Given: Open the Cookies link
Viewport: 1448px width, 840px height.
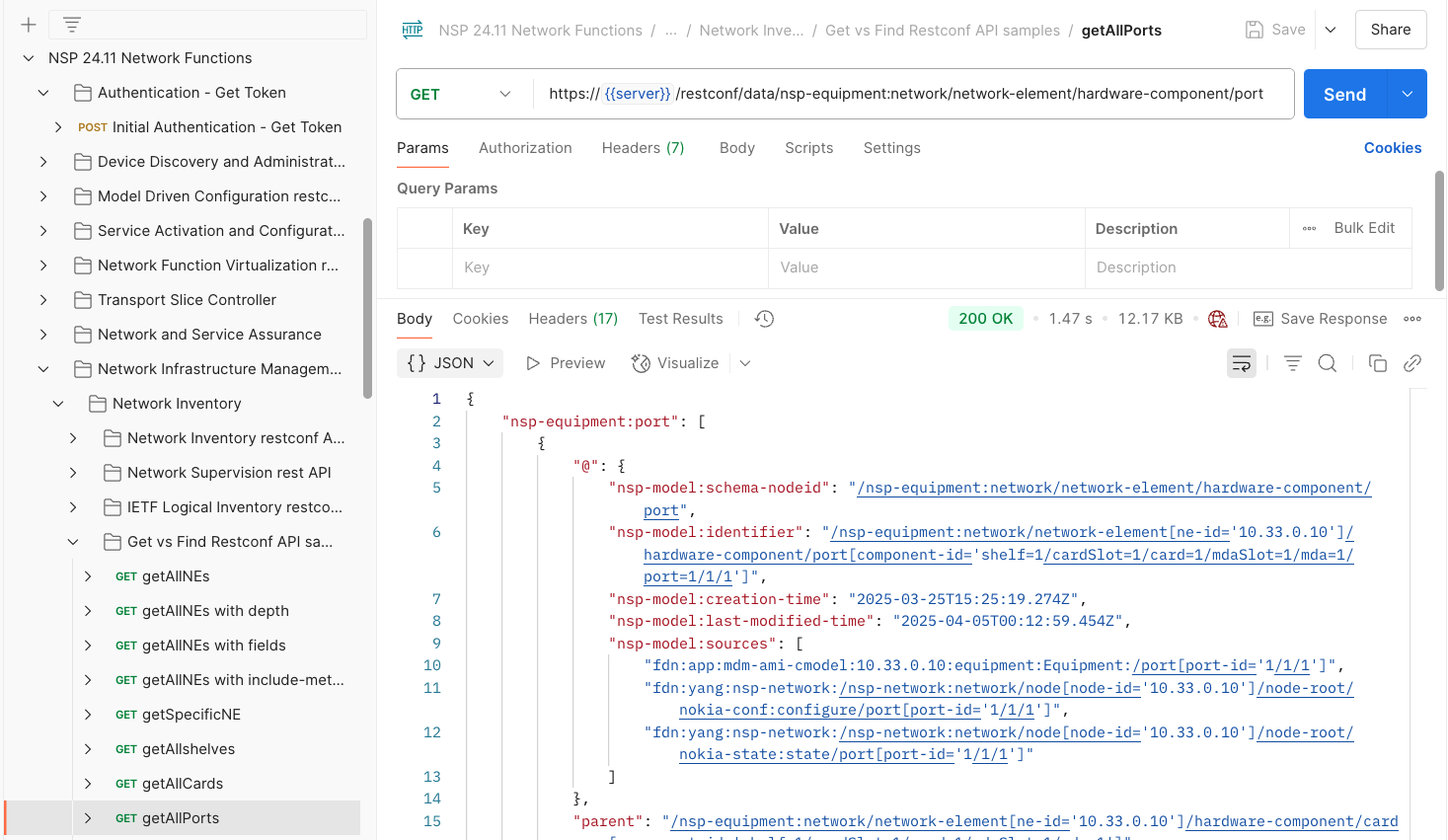Looking at the screenshot, I should [x=1392, y=148].
